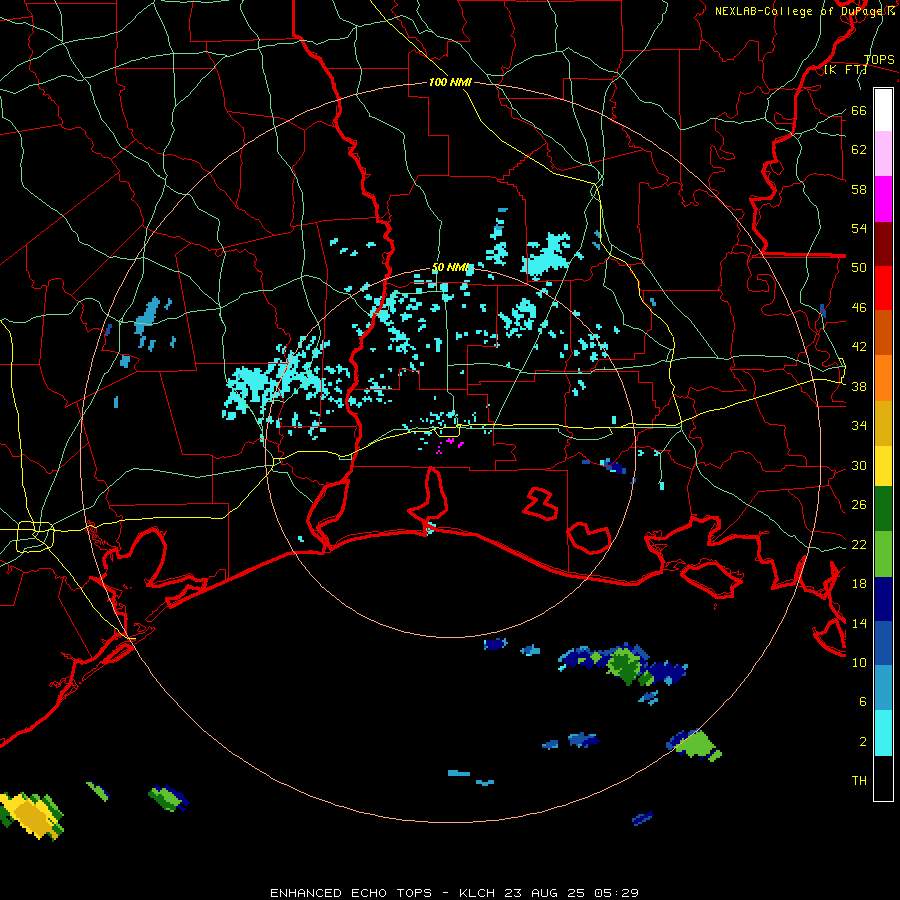
Task: Click the NEXLAB-College of DuPage label
Action: coord(804,11)
